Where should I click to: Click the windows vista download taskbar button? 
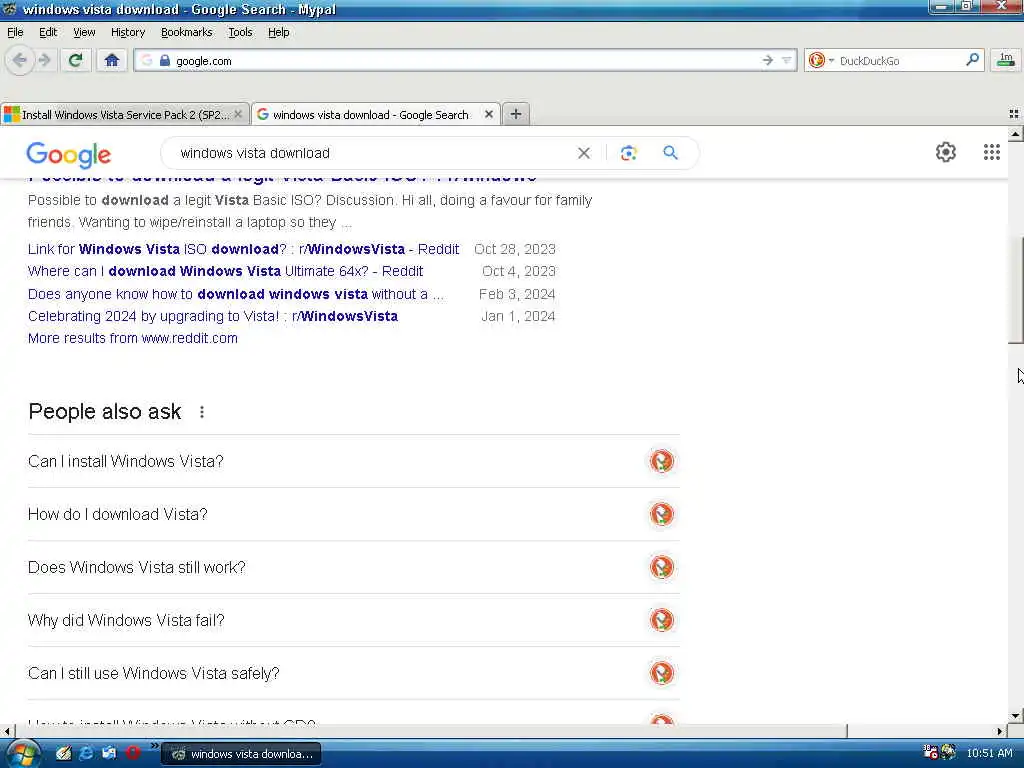(x=241, y=754)
